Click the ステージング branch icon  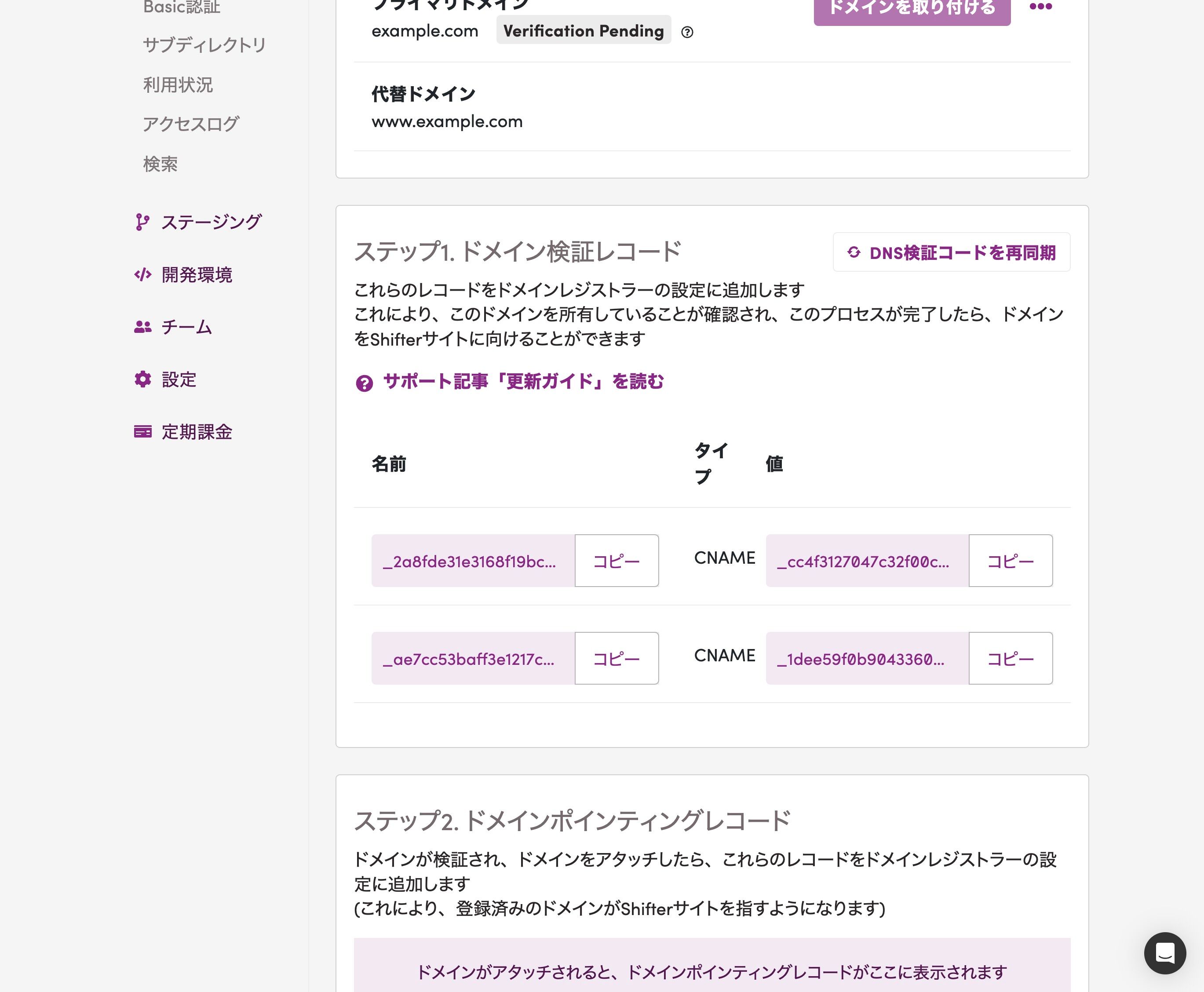click(142, 222)
